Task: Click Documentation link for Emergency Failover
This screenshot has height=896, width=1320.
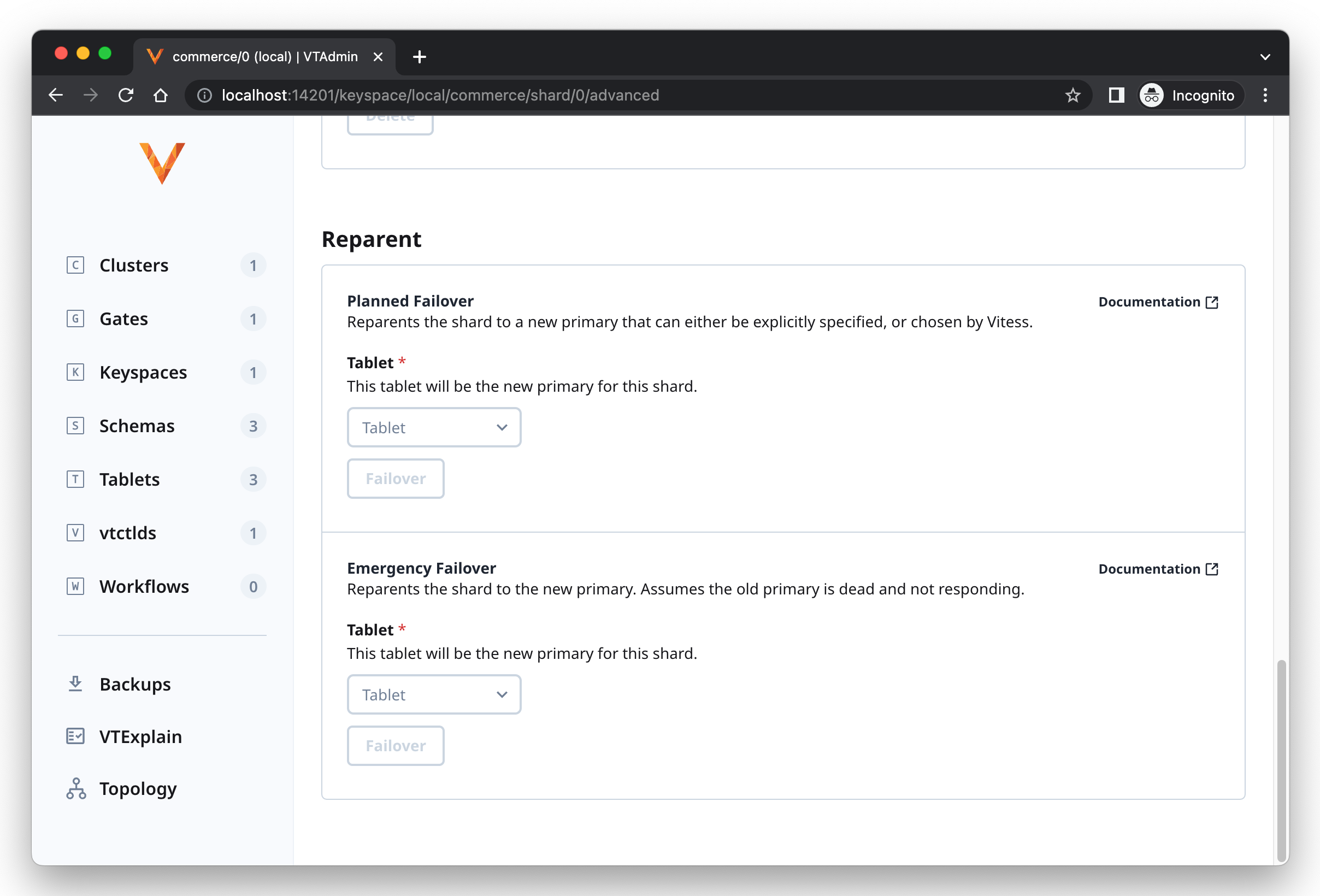Action: point(1157,568)
